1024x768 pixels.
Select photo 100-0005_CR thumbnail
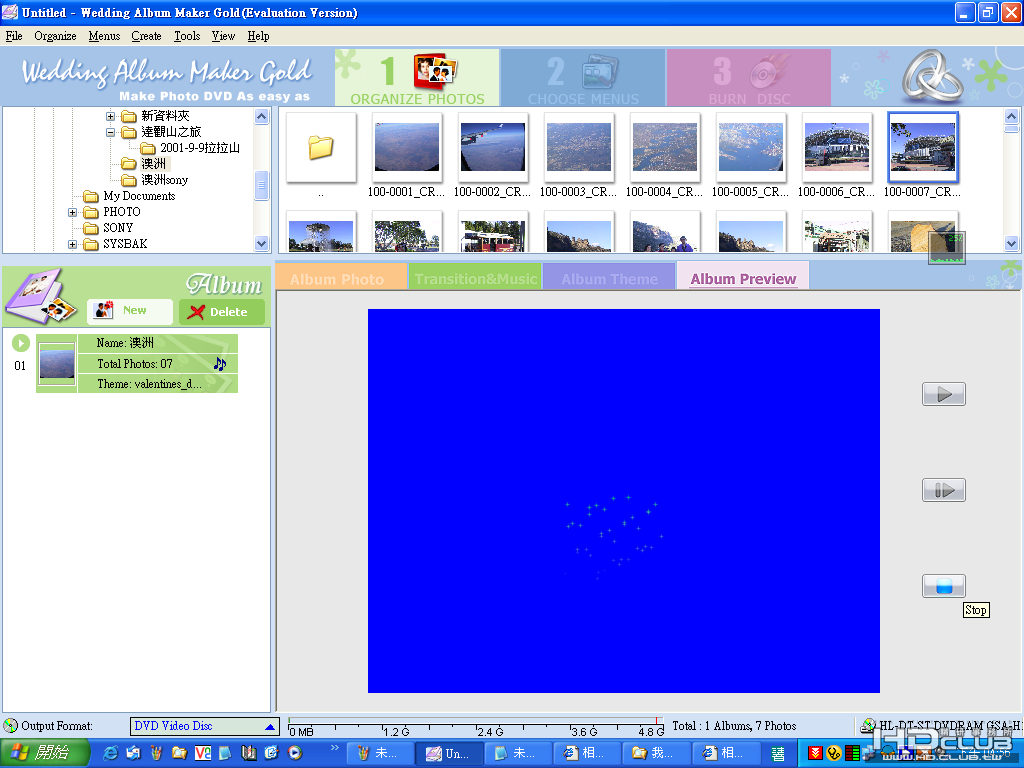tap(750, 148)
